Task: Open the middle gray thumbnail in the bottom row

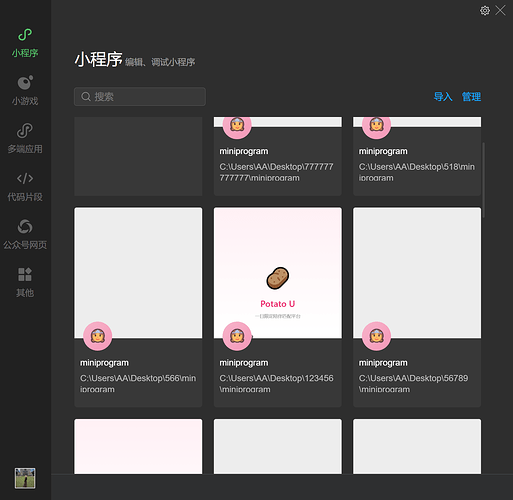Action: point(278,446)
